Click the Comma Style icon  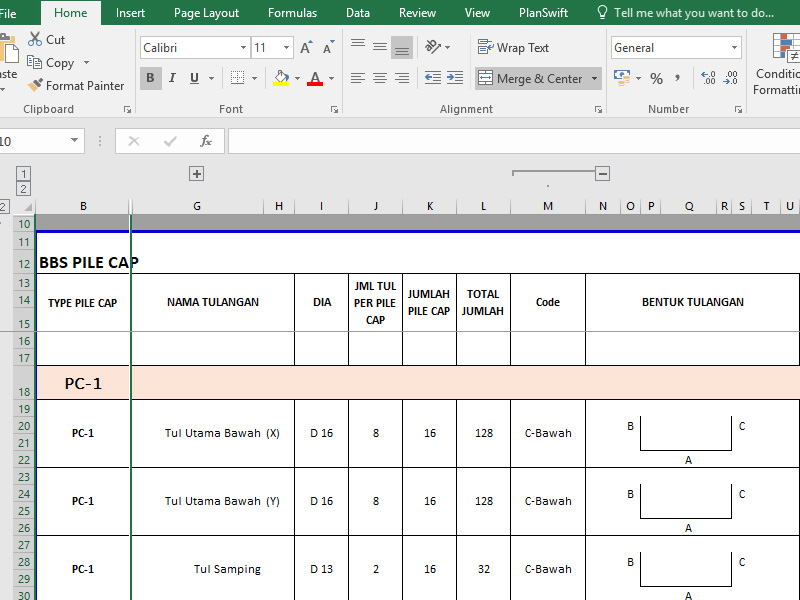[676, 78]
